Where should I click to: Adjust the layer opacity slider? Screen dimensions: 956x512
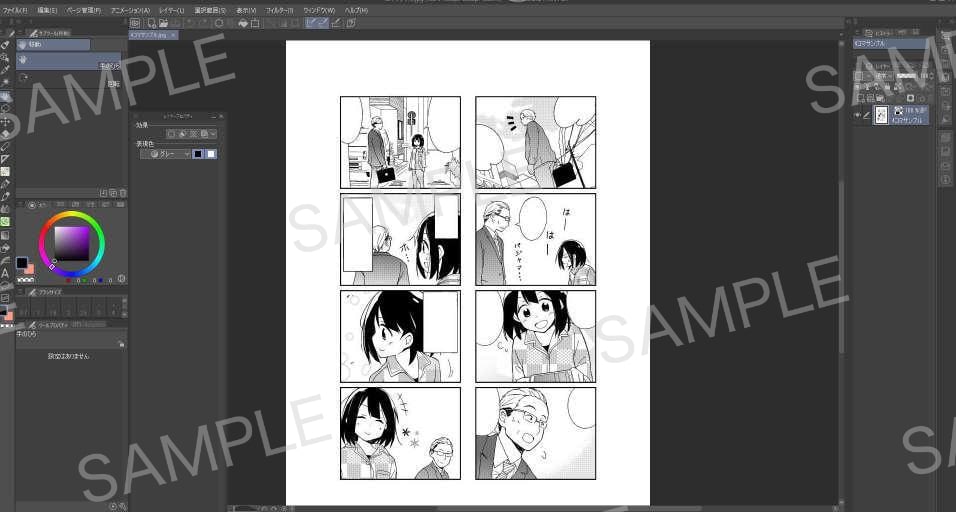click(907, 76)
